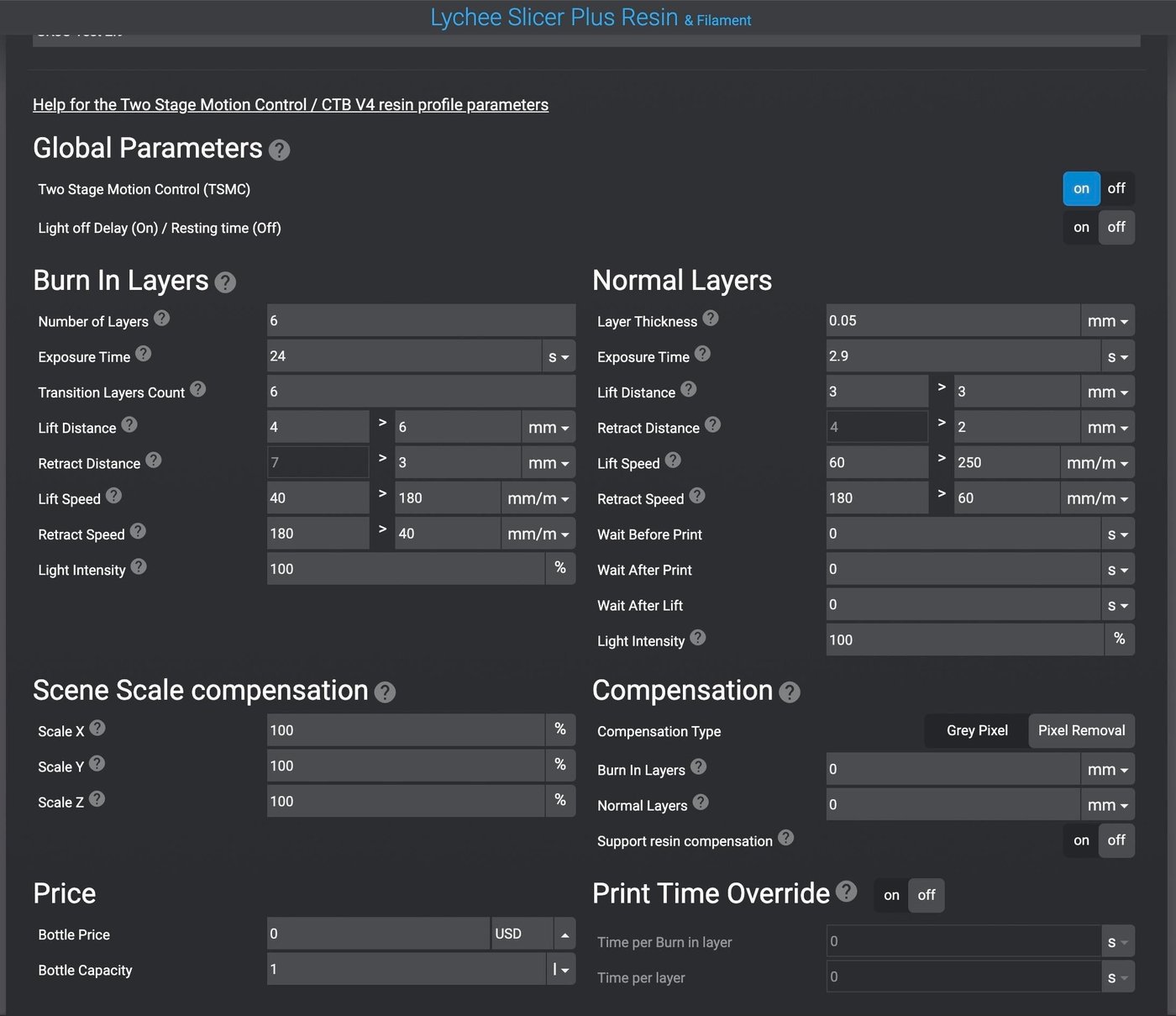Viewport: 1176px width, 1016px height.
Task: Click help icon next to Burn In Layers heading
Action: [x=225, y=282]
